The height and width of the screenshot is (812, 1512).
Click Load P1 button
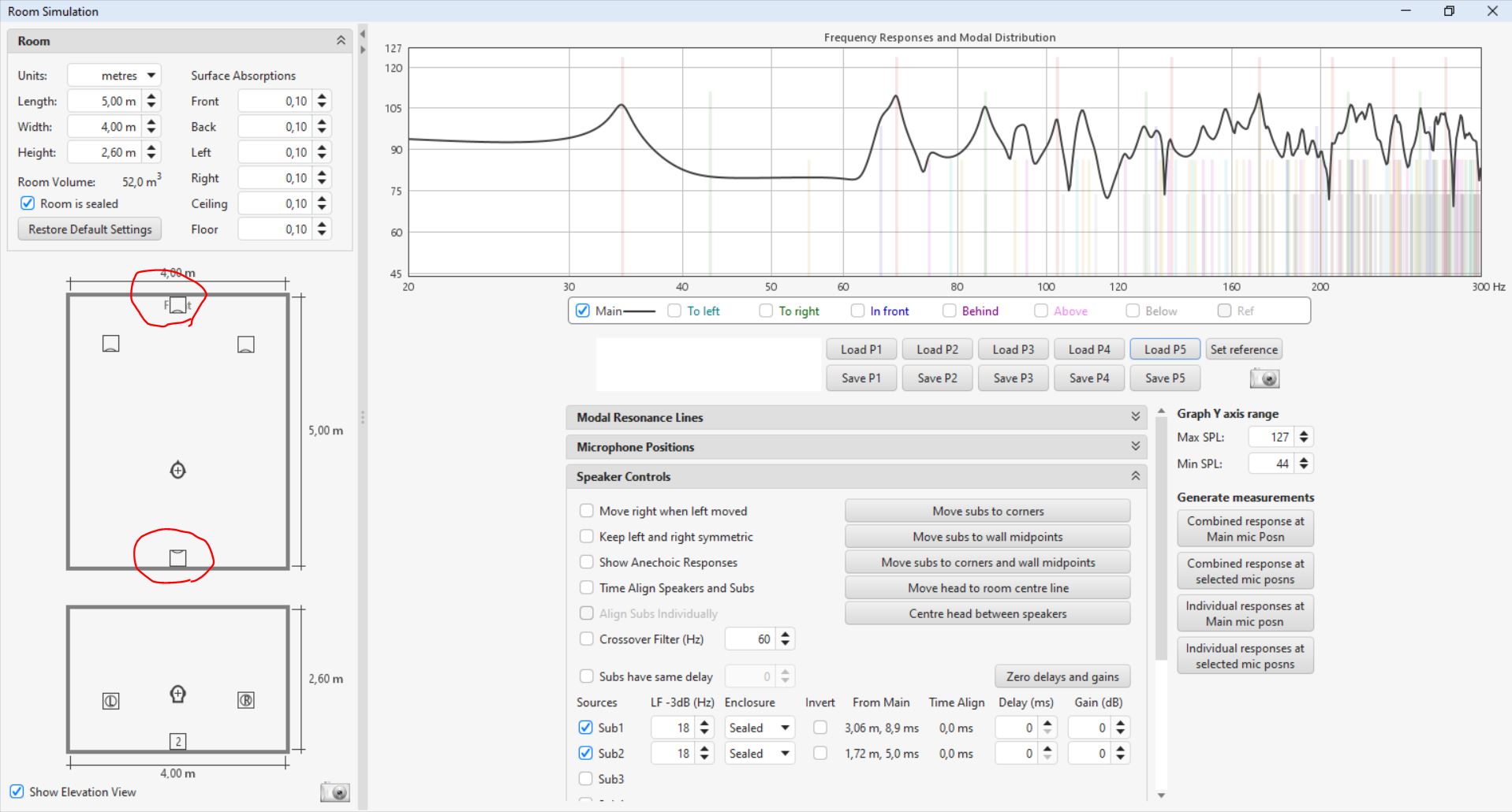click(x=861, y=349)
